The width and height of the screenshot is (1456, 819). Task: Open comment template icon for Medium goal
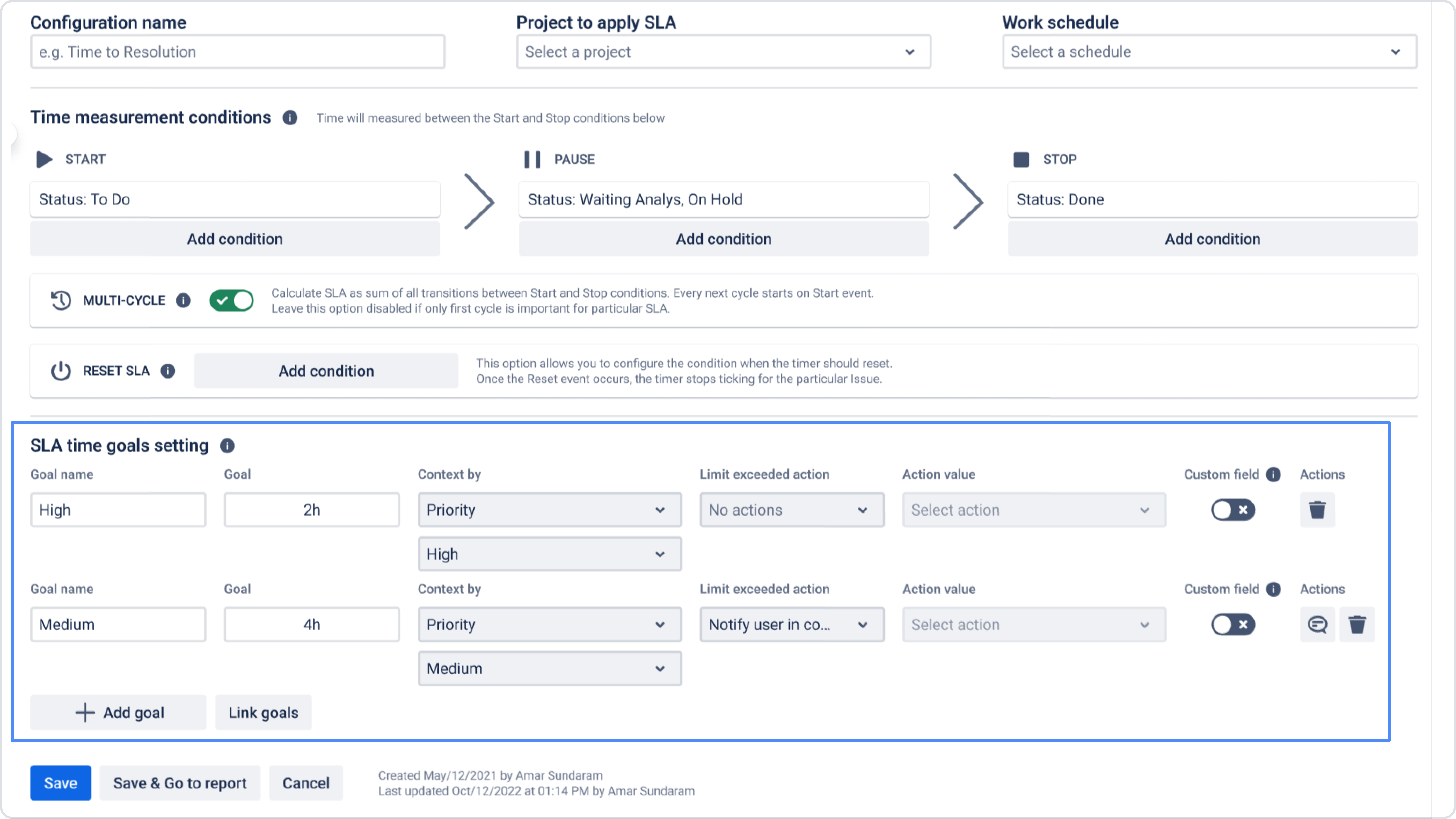click(1317, 624)
